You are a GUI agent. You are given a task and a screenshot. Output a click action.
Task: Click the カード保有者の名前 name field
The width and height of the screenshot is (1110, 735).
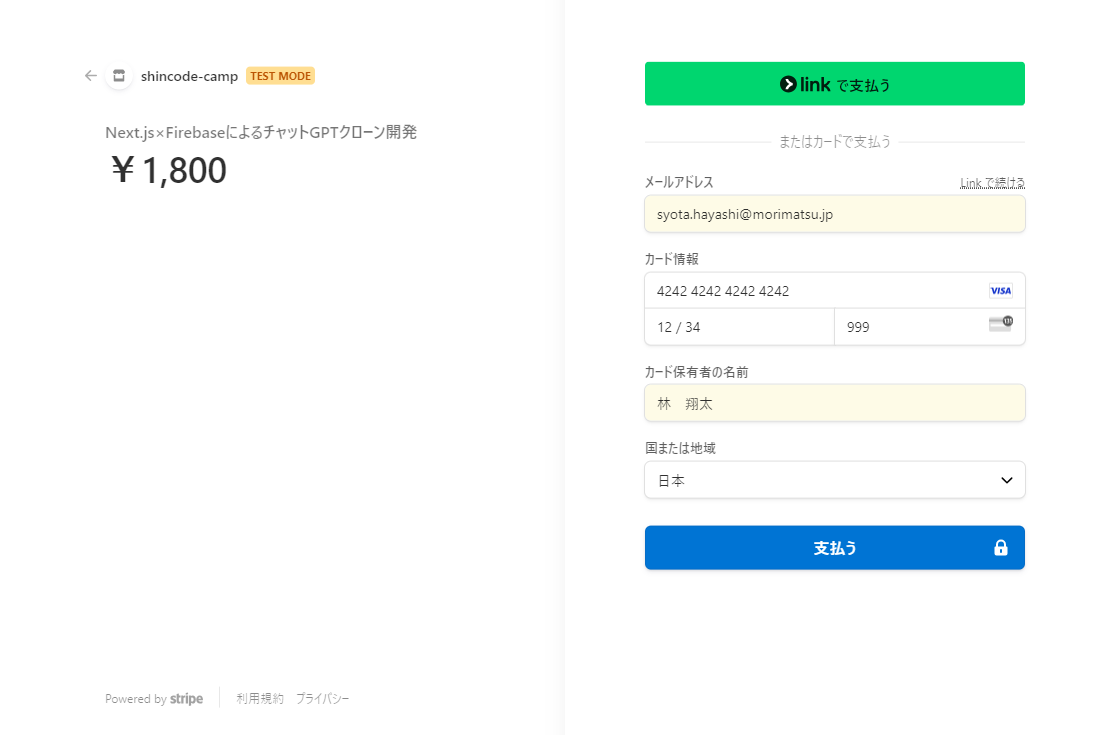point(835,403)
